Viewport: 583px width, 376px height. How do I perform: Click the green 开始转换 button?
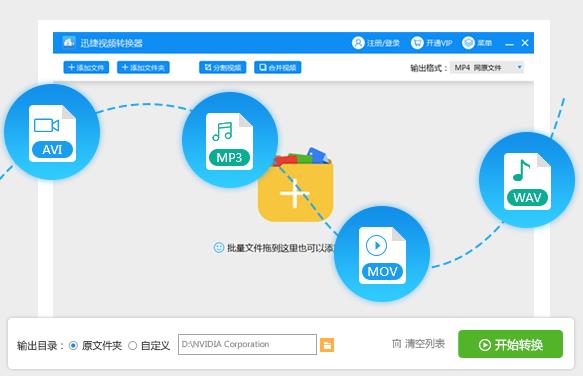(510, 344)
